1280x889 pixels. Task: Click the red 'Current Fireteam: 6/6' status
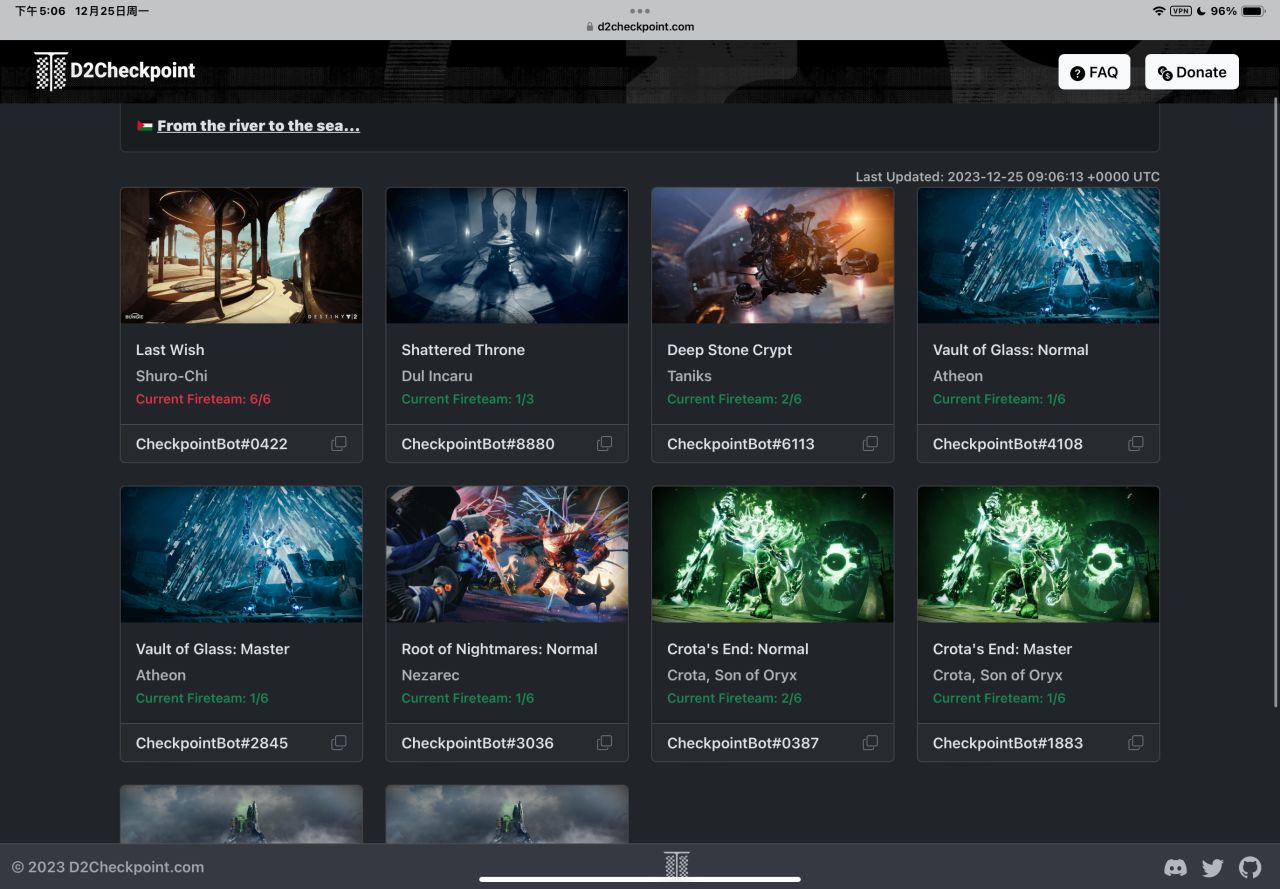[203, 399]
